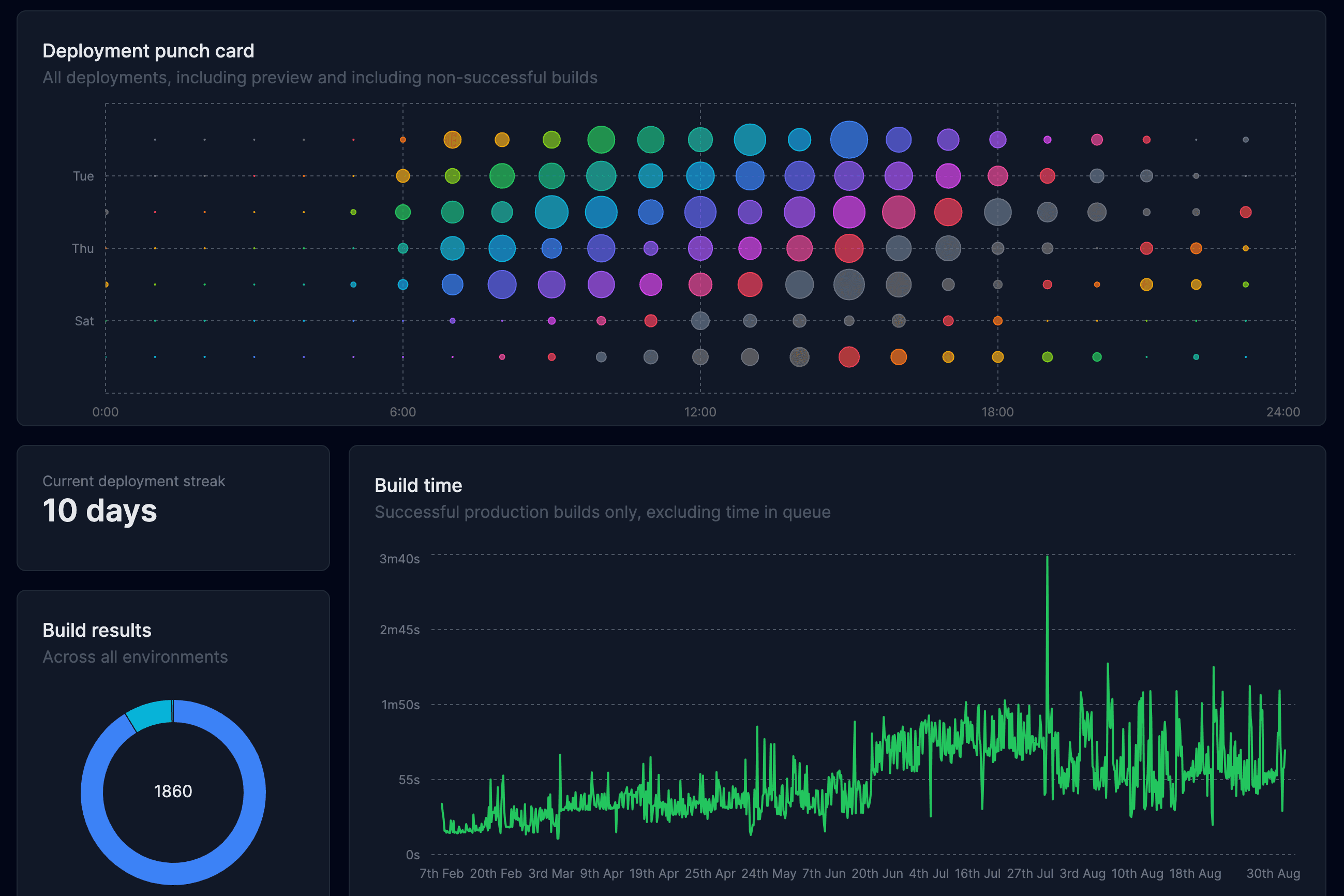The width and height of the screenshot is (1344, 896).
Task: Click the largest blue bubble in top row
Action: pos(848,140)
